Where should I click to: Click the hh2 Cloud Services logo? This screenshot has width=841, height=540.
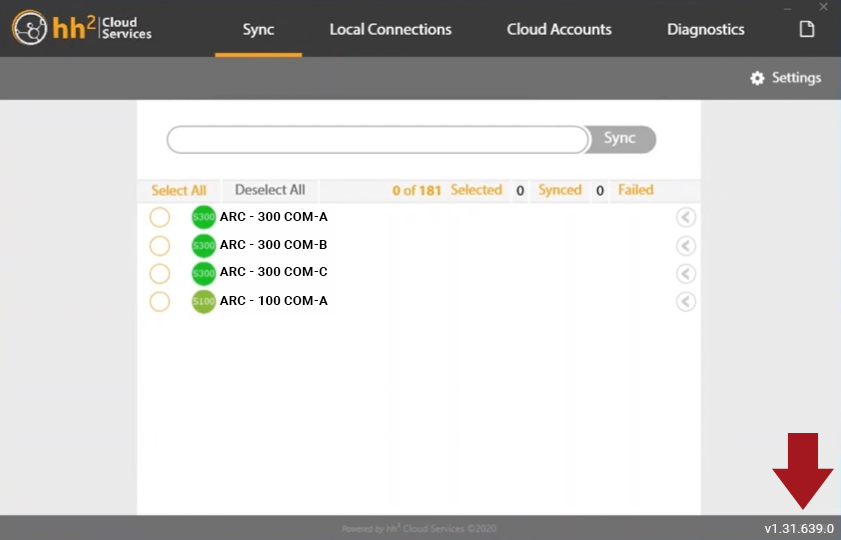point(82,28)
